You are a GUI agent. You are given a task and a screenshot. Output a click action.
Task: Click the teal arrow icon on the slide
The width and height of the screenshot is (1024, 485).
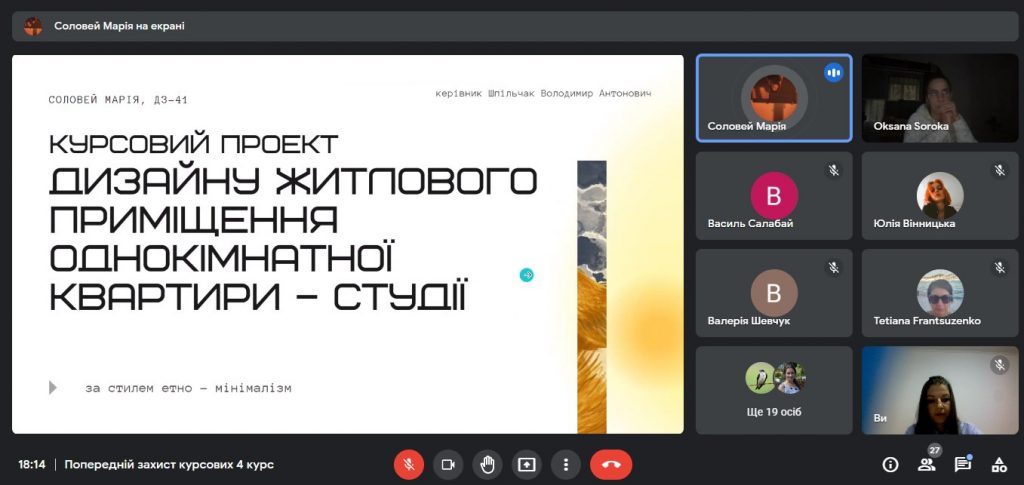[x=527, y=275]
